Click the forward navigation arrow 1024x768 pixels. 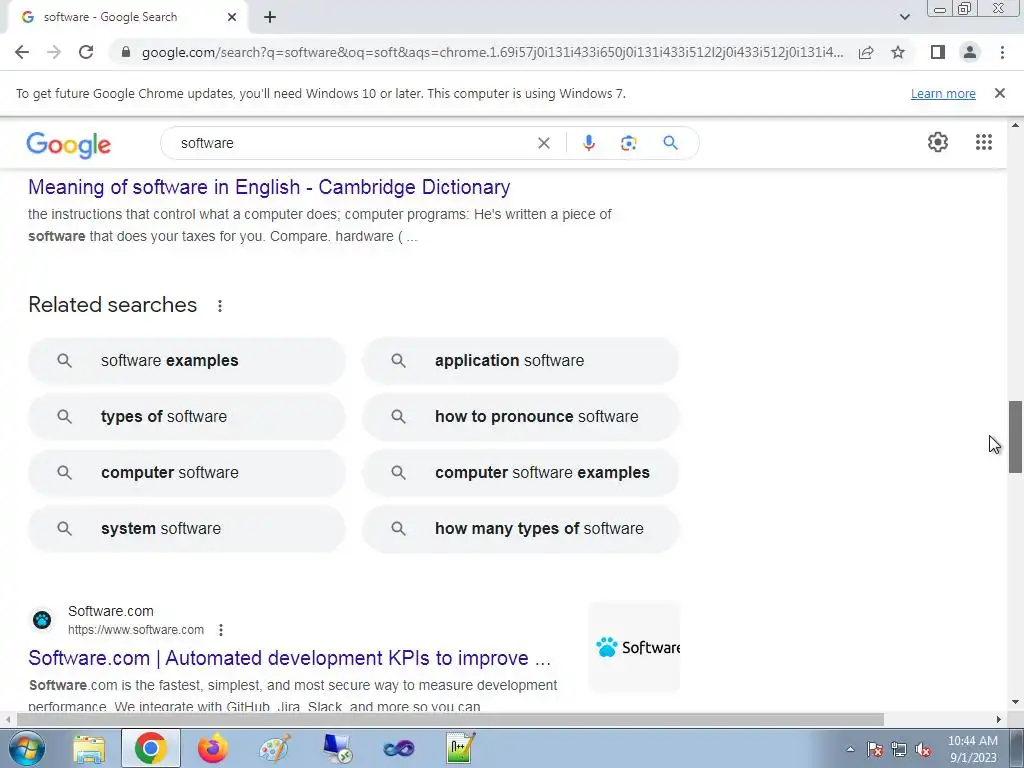(54, 52)
